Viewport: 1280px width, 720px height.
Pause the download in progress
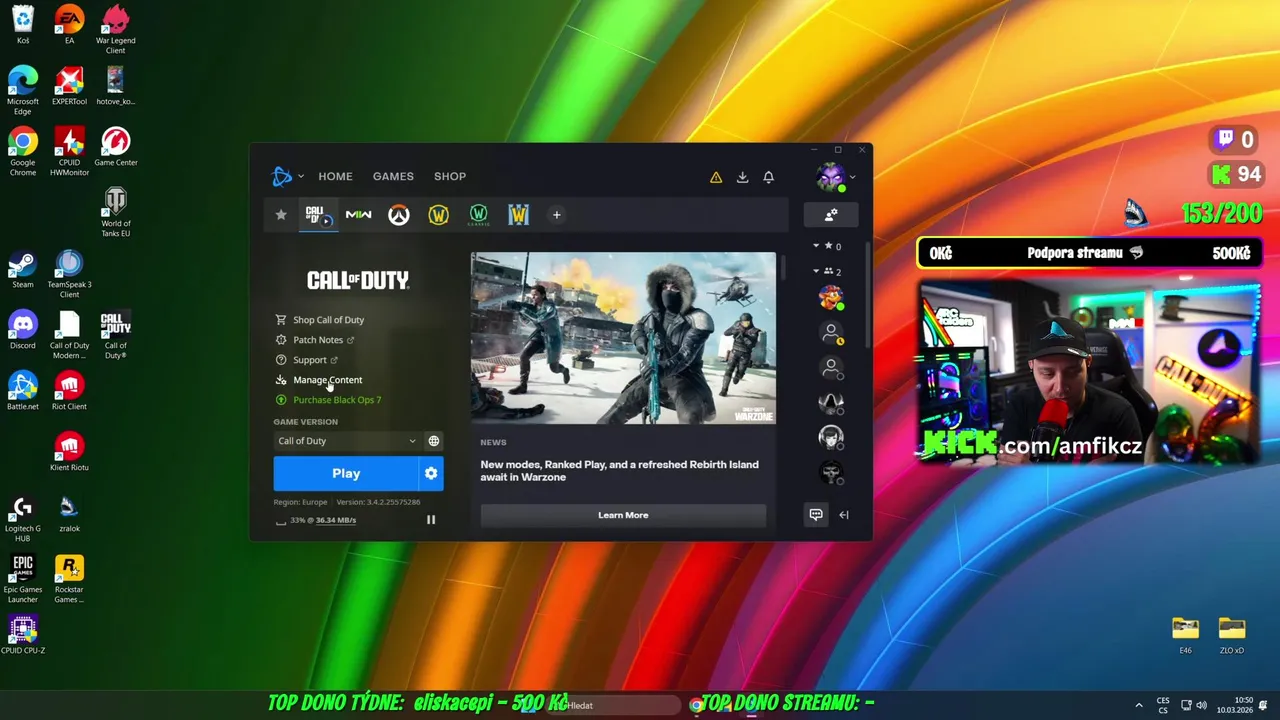tap(431, 520)
